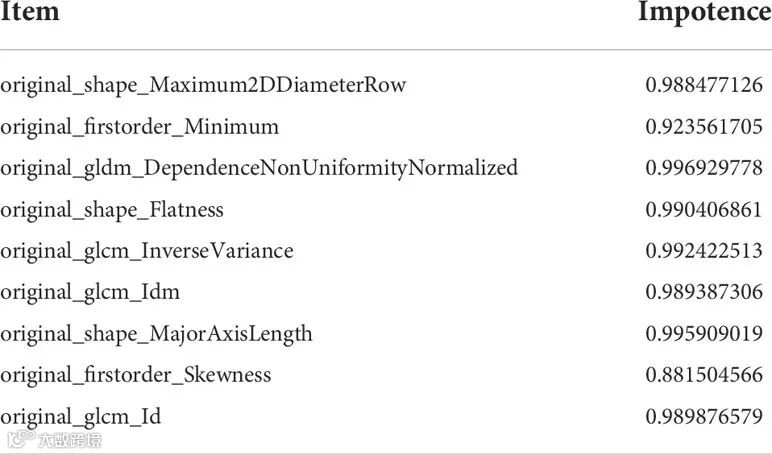772x455 pixels.
Task: Select the value 0.923561705
Action: [704, 127]
